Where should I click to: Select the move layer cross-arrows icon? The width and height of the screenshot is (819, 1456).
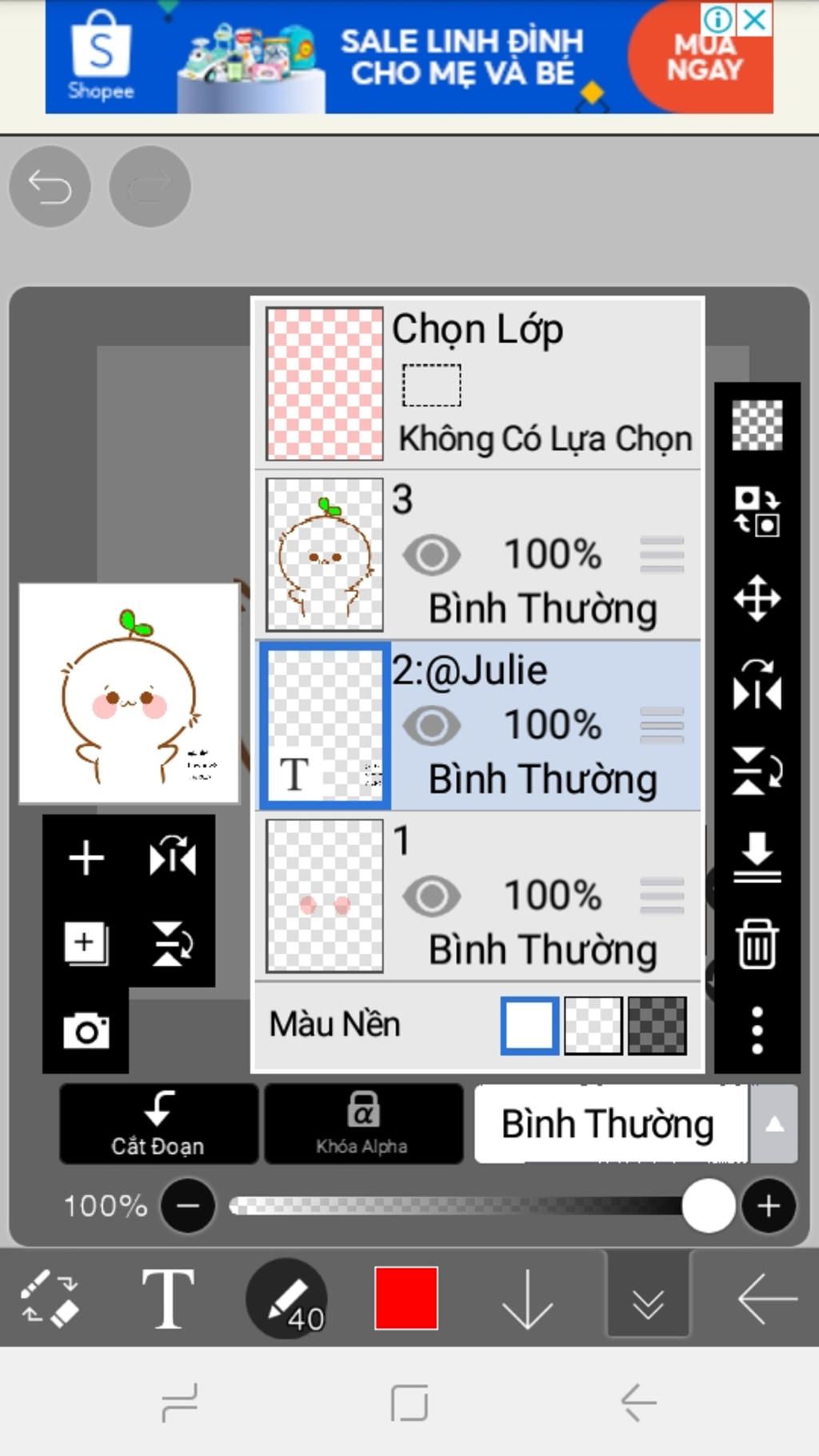point(757,598)
